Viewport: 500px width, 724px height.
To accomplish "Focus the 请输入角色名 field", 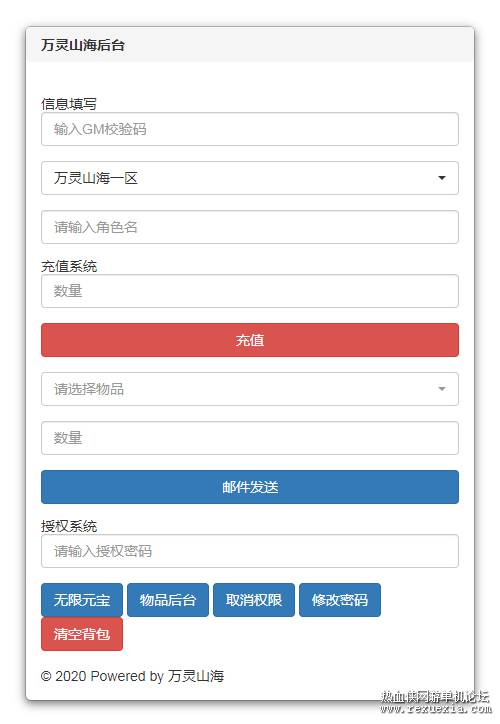I will pyautogui.click(x=249, y=227).
